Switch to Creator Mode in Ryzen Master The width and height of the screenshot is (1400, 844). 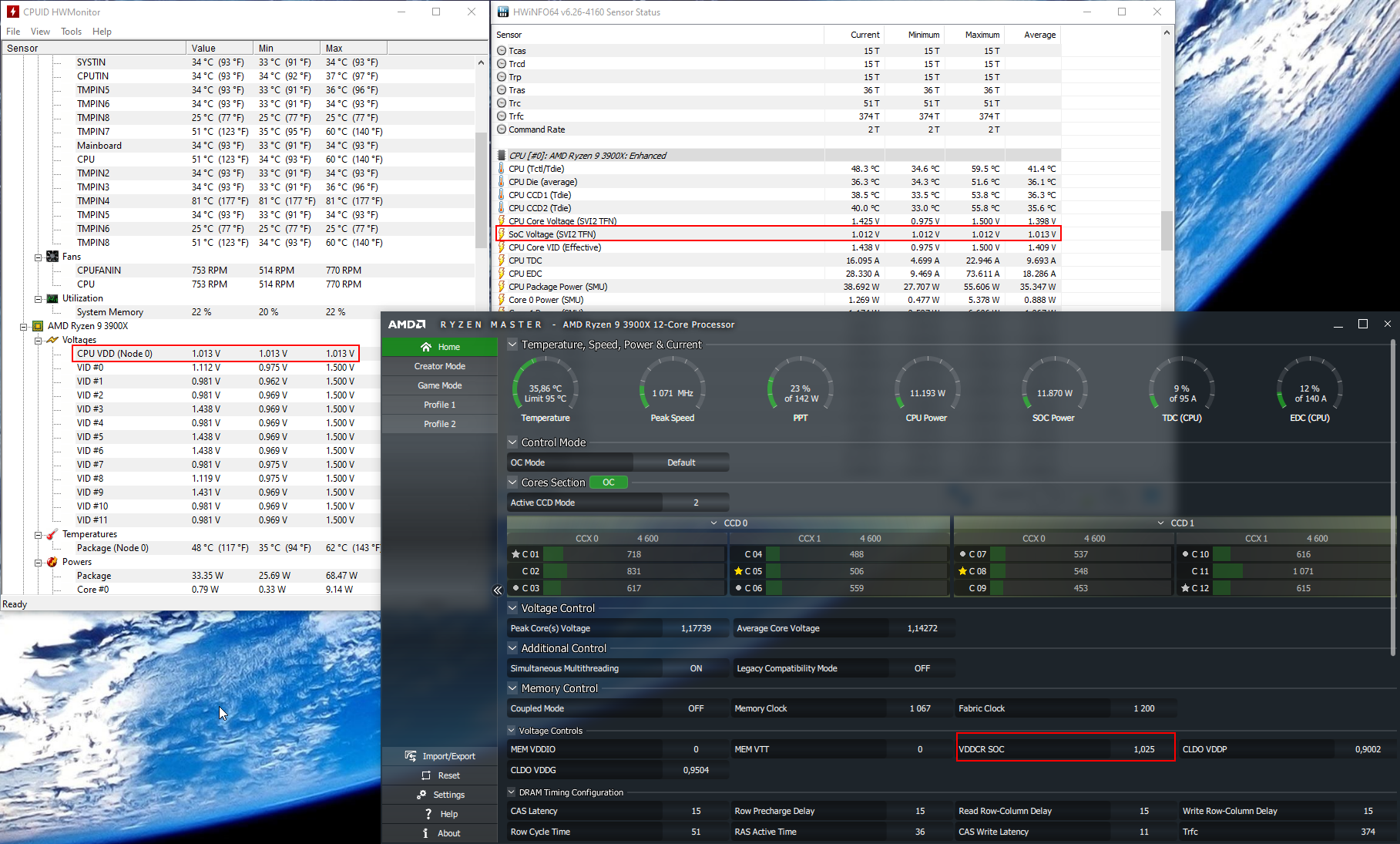click(x=439, y=366)
